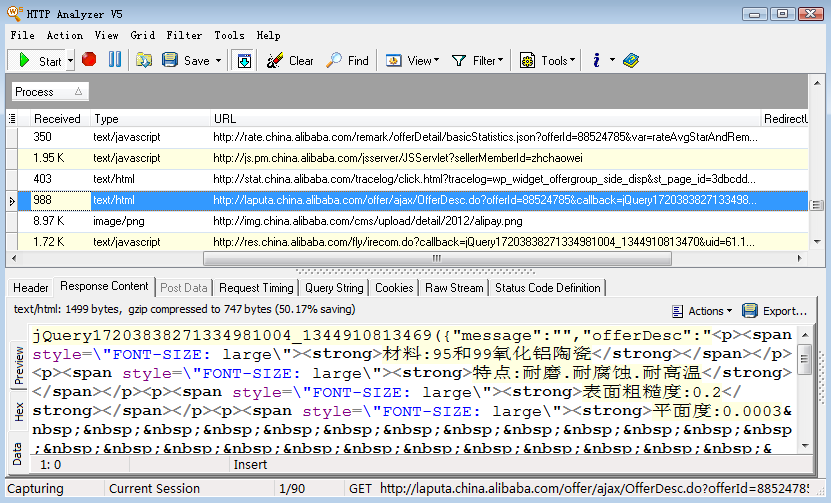Expand the info icon's dropdown arrow
Viewport: 831px width, 503px height.
click(x=612, y=60)
